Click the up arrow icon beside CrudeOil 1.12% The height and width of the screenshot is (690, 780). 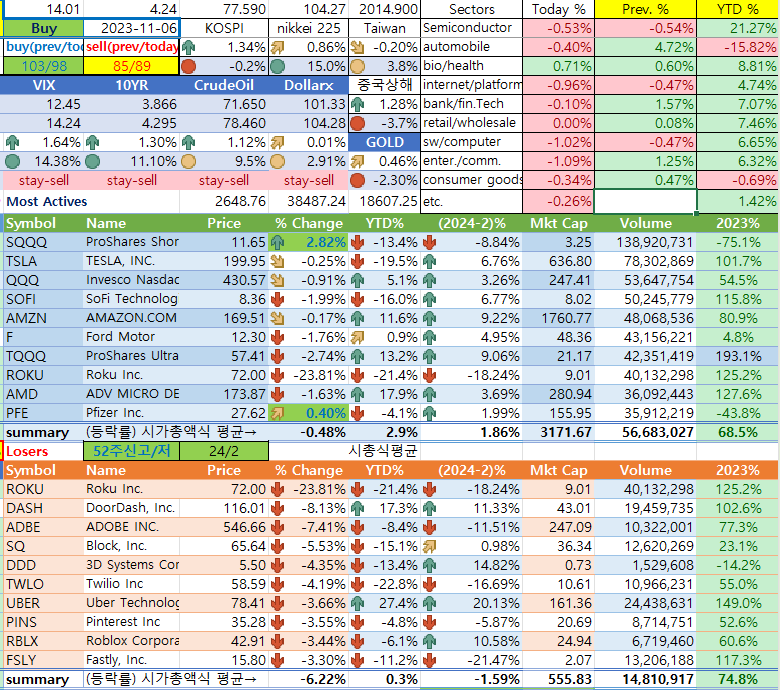click(189, 143)
